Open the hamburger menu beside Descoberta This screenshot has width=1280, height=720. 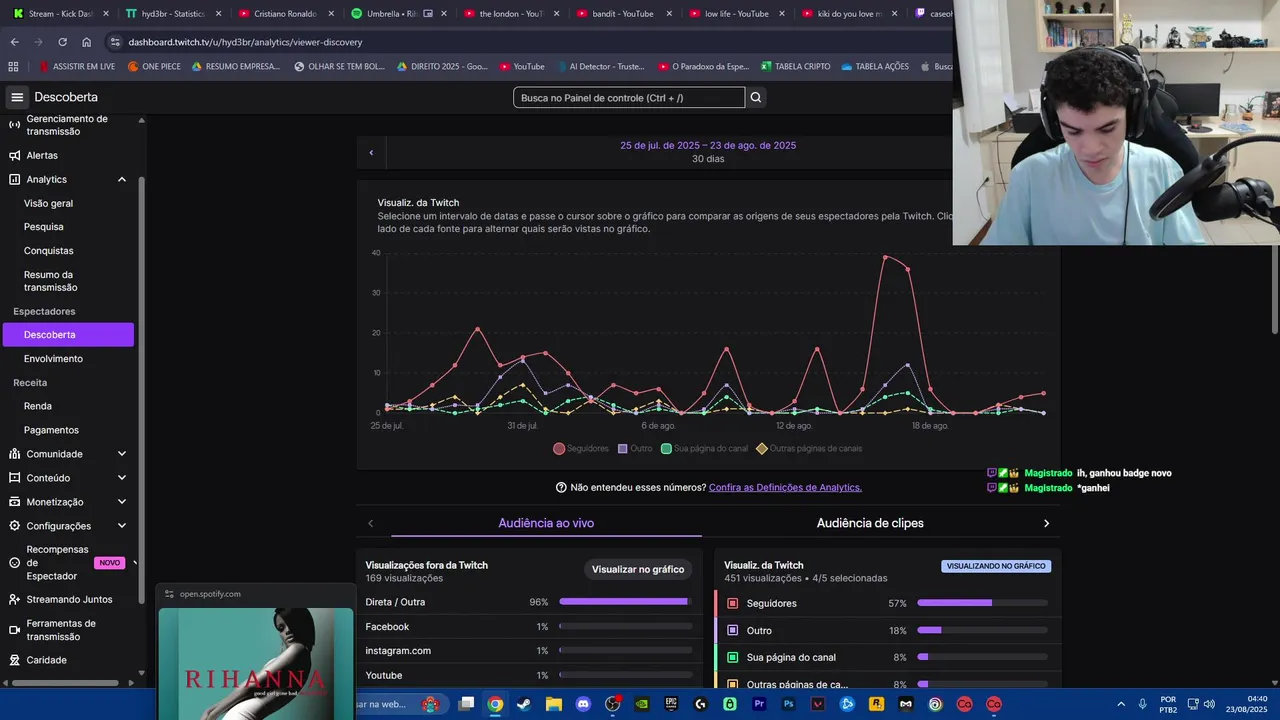17,97
